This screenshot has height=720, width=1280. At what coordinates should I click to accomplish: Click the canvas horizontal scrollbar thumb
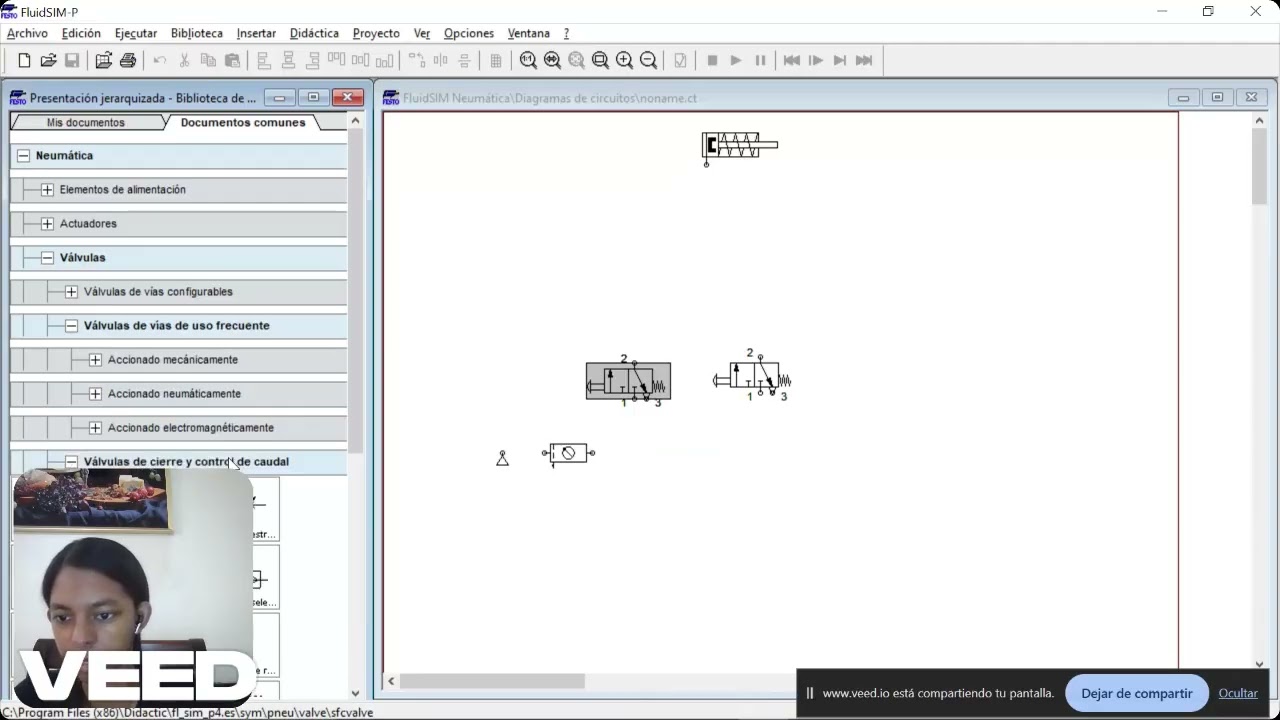click(x=492, y=681)
